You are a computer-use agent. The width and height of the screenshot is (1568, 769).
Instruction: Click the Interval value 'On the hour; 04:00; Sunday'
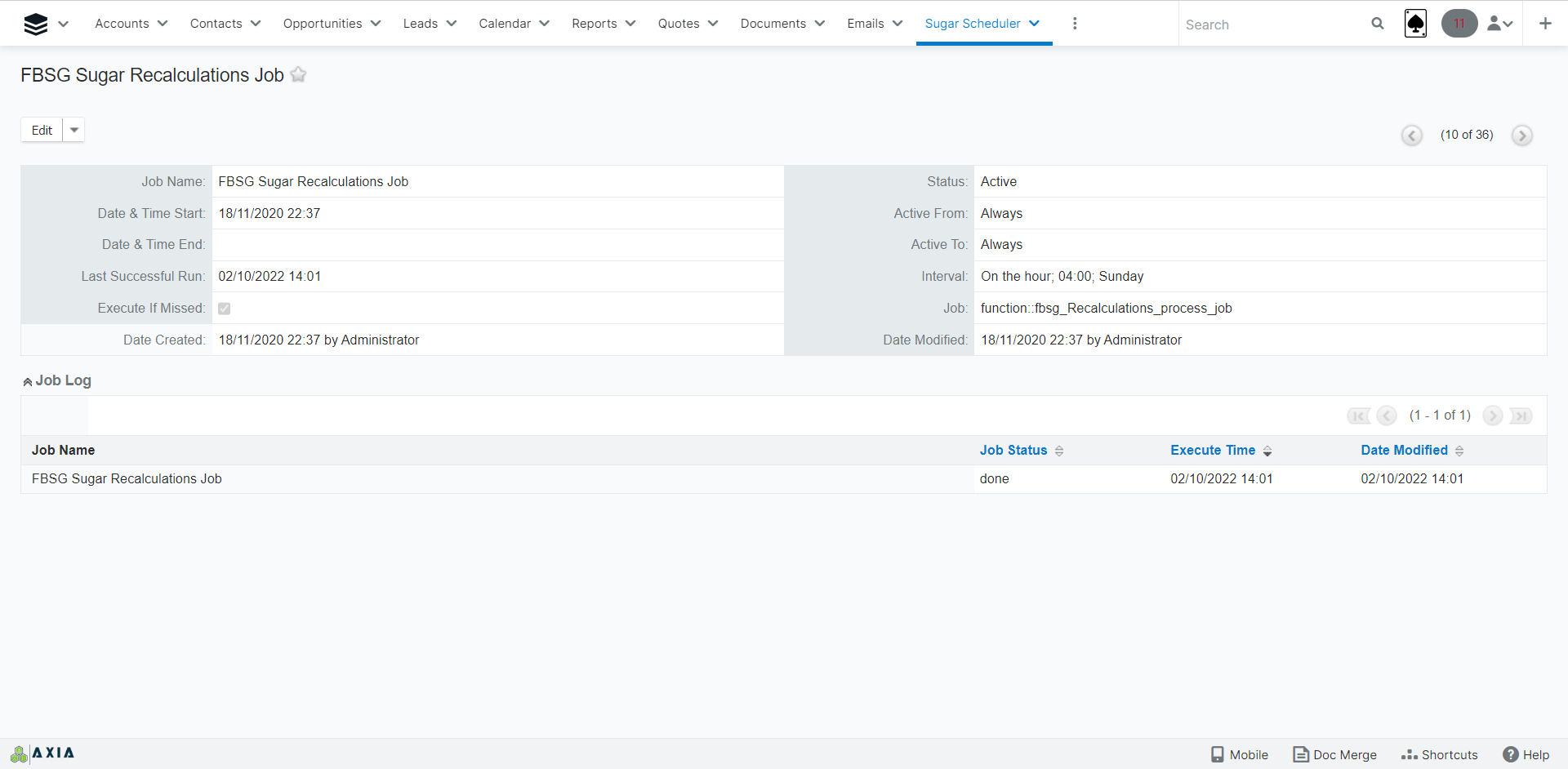point(1062,277)
